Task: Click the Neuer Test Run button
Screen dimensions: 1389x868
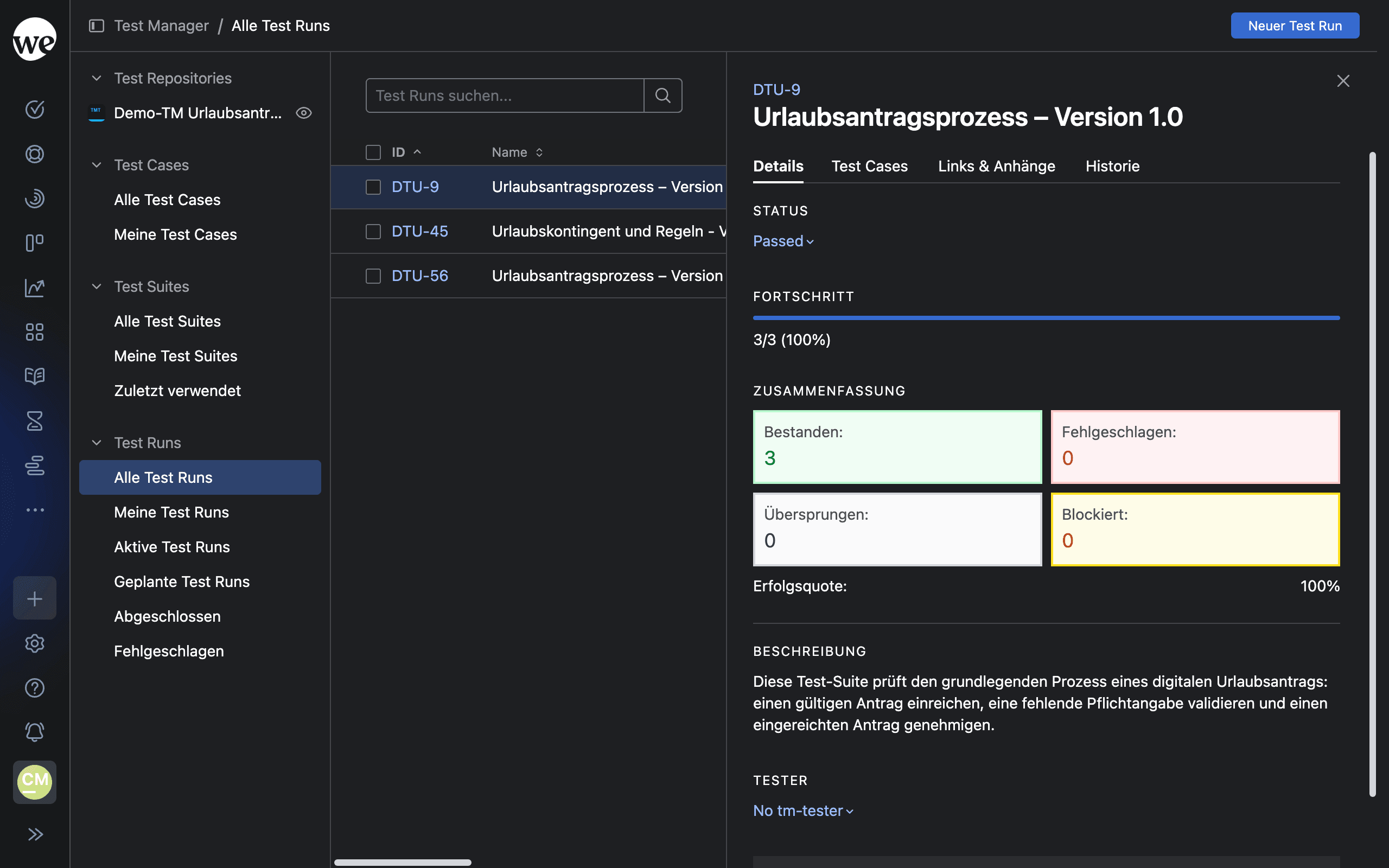Action: [1295, 26]
